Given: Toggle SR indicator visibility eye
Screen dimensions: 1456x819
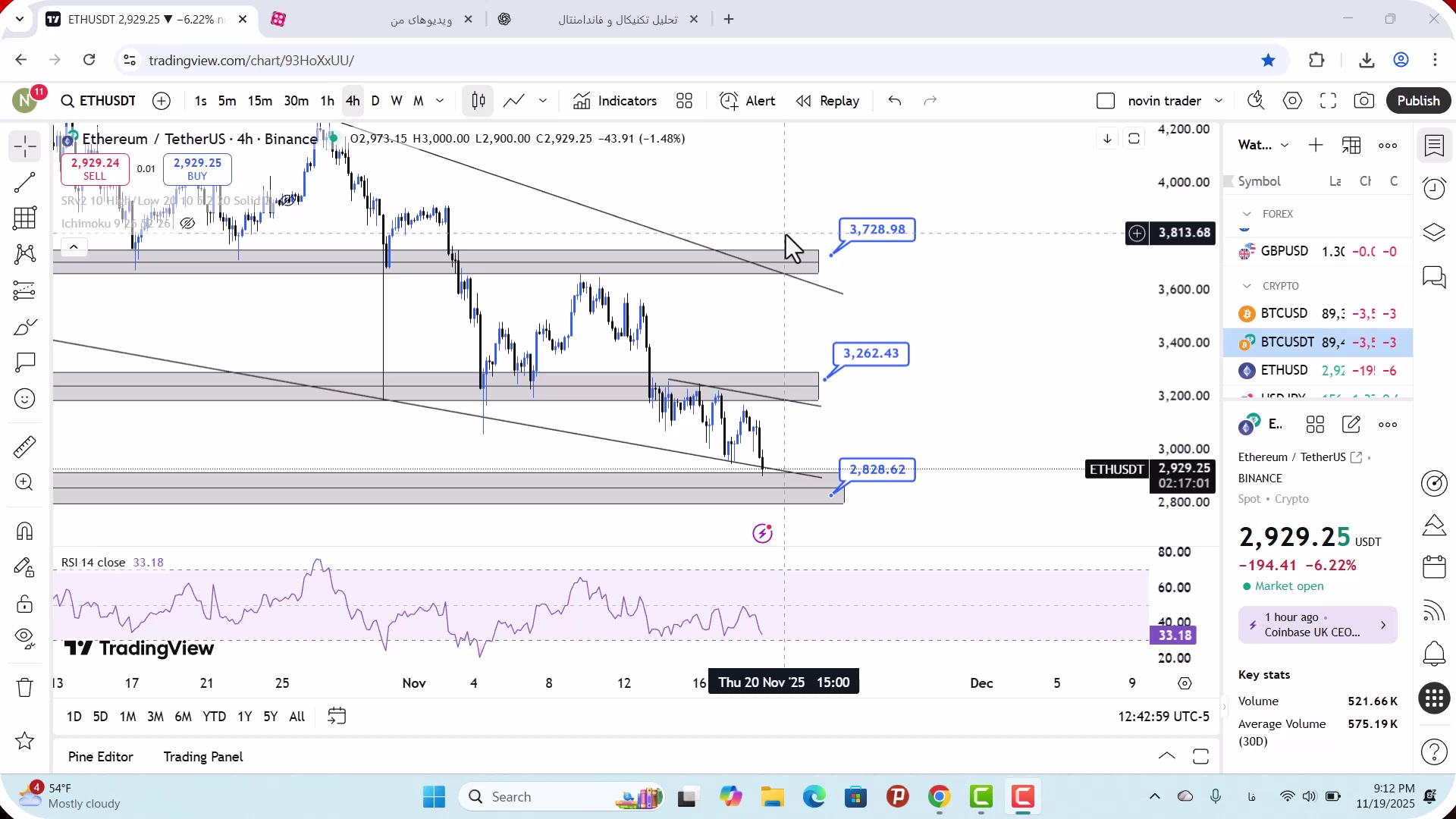Looking at the screenshot, I should tap(287, 201).
